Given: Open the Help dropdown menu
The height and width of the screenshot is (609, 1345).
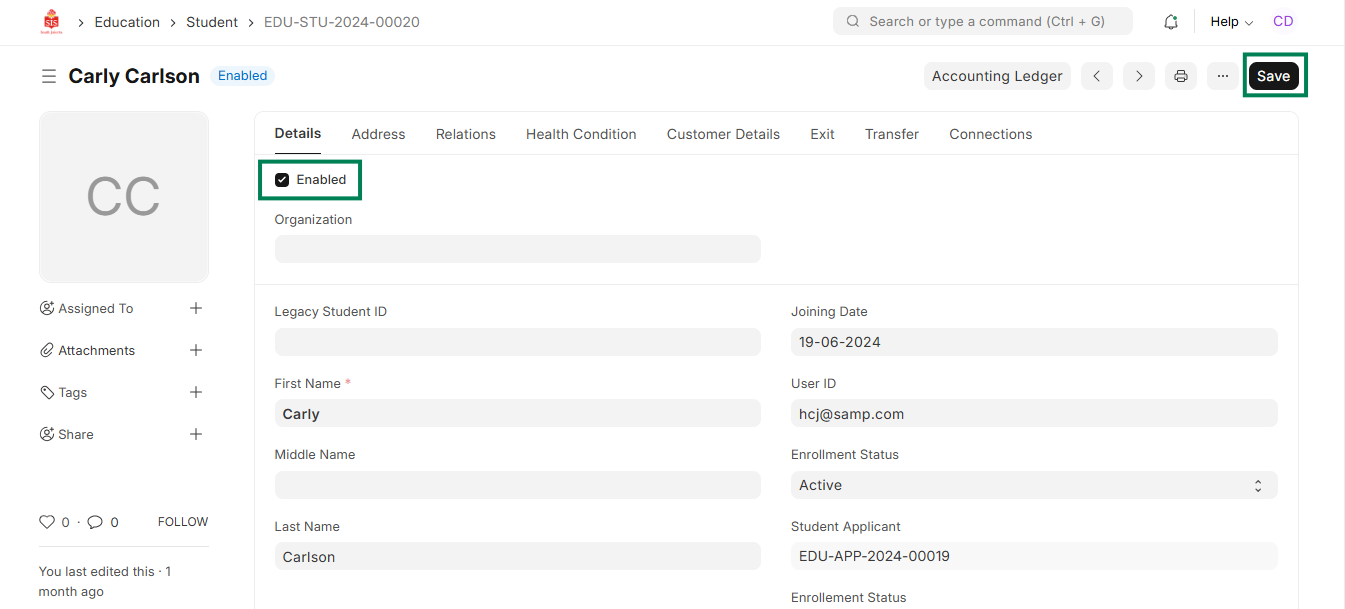Looking at the screenshot, I should 1231,22.
